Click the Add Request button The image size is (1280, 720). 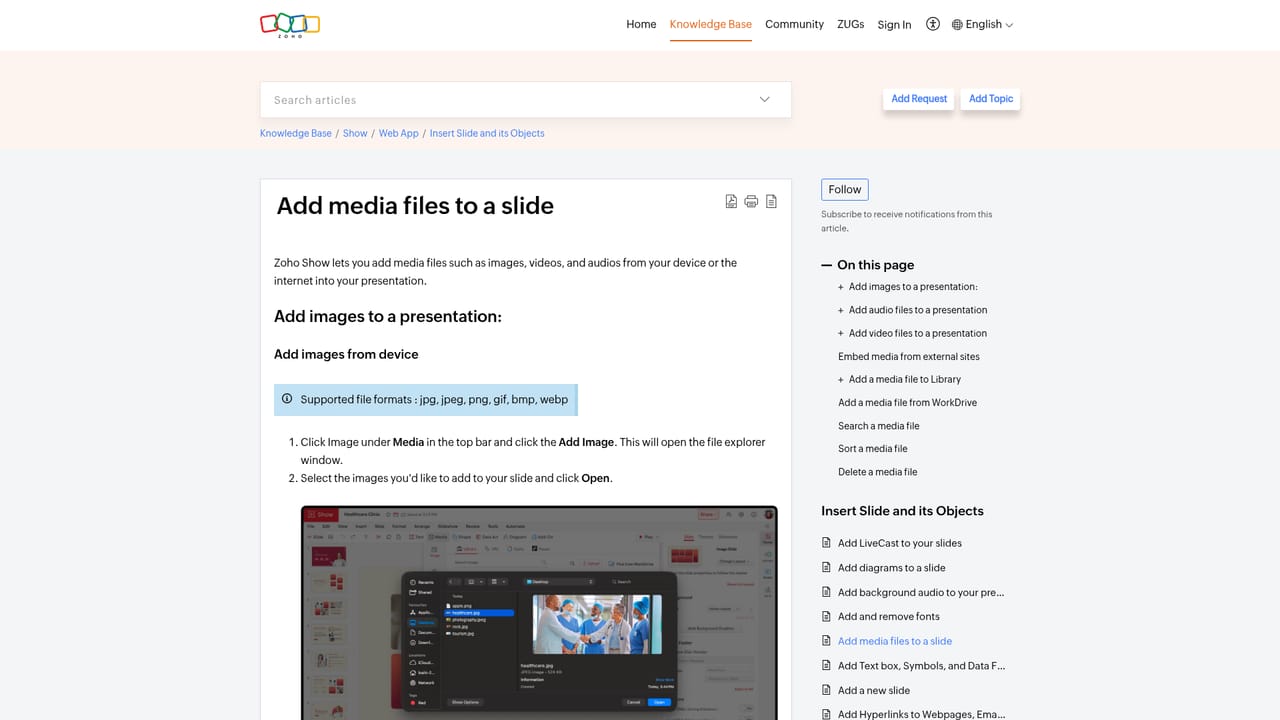click(x=919, y=99)
